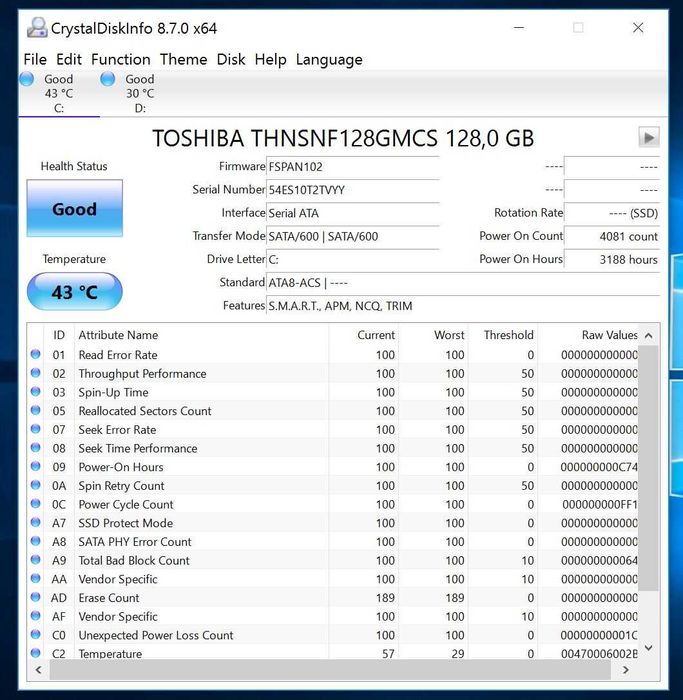Click status dot for Spin-Up Time
683x700 pixels.
pyautogui.click(x=36, y=392)
